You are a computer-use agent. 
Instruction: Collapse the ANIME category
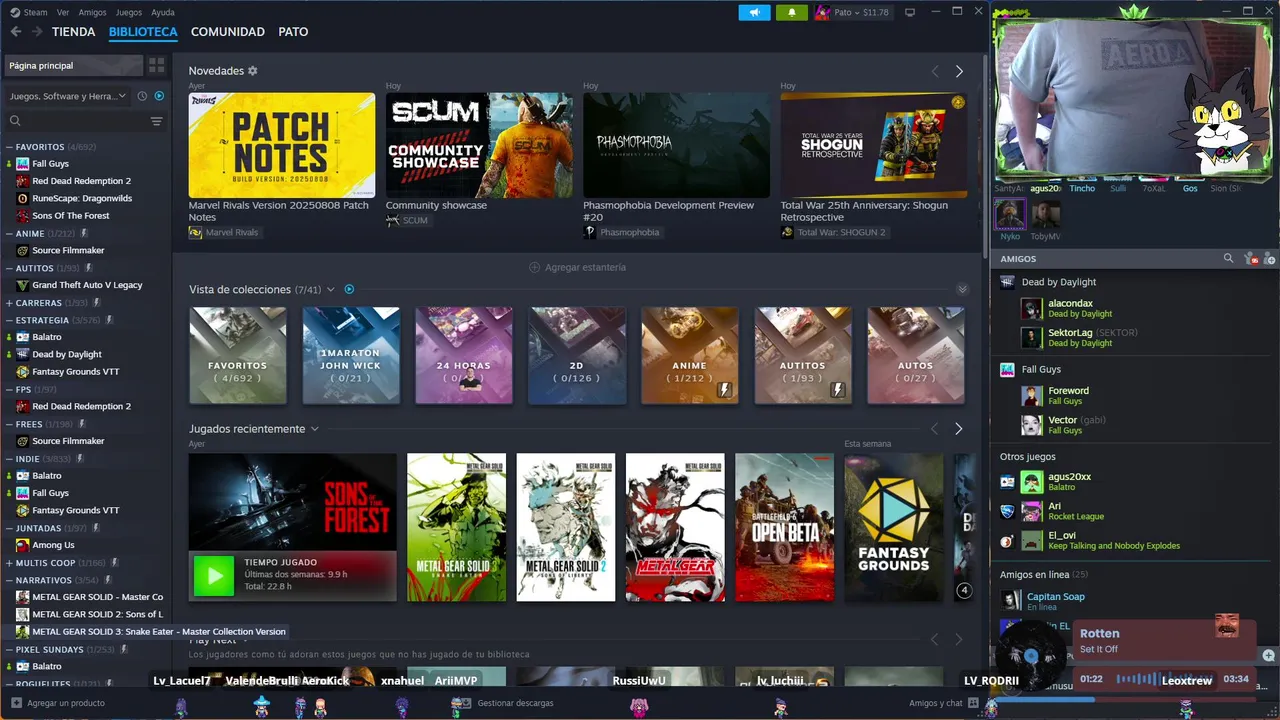click(x=9, y=233)
